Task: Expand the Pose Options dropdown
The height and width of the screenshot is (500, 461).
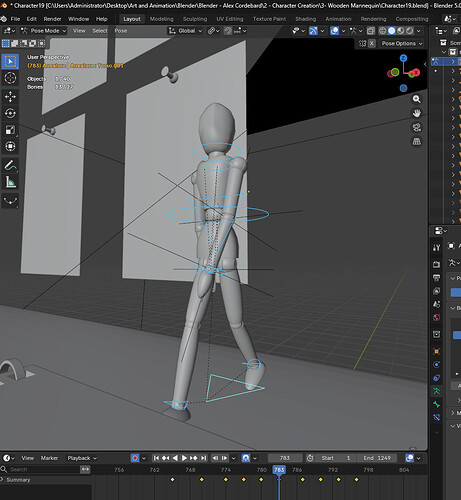Action: (402, 43)
